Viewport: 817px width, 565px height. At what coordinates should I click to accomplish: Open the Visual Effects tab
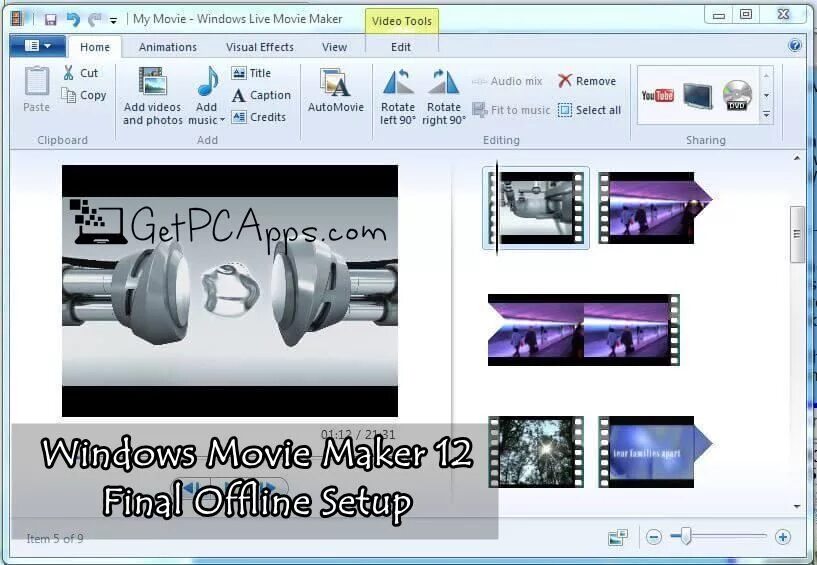pos(259,47)
